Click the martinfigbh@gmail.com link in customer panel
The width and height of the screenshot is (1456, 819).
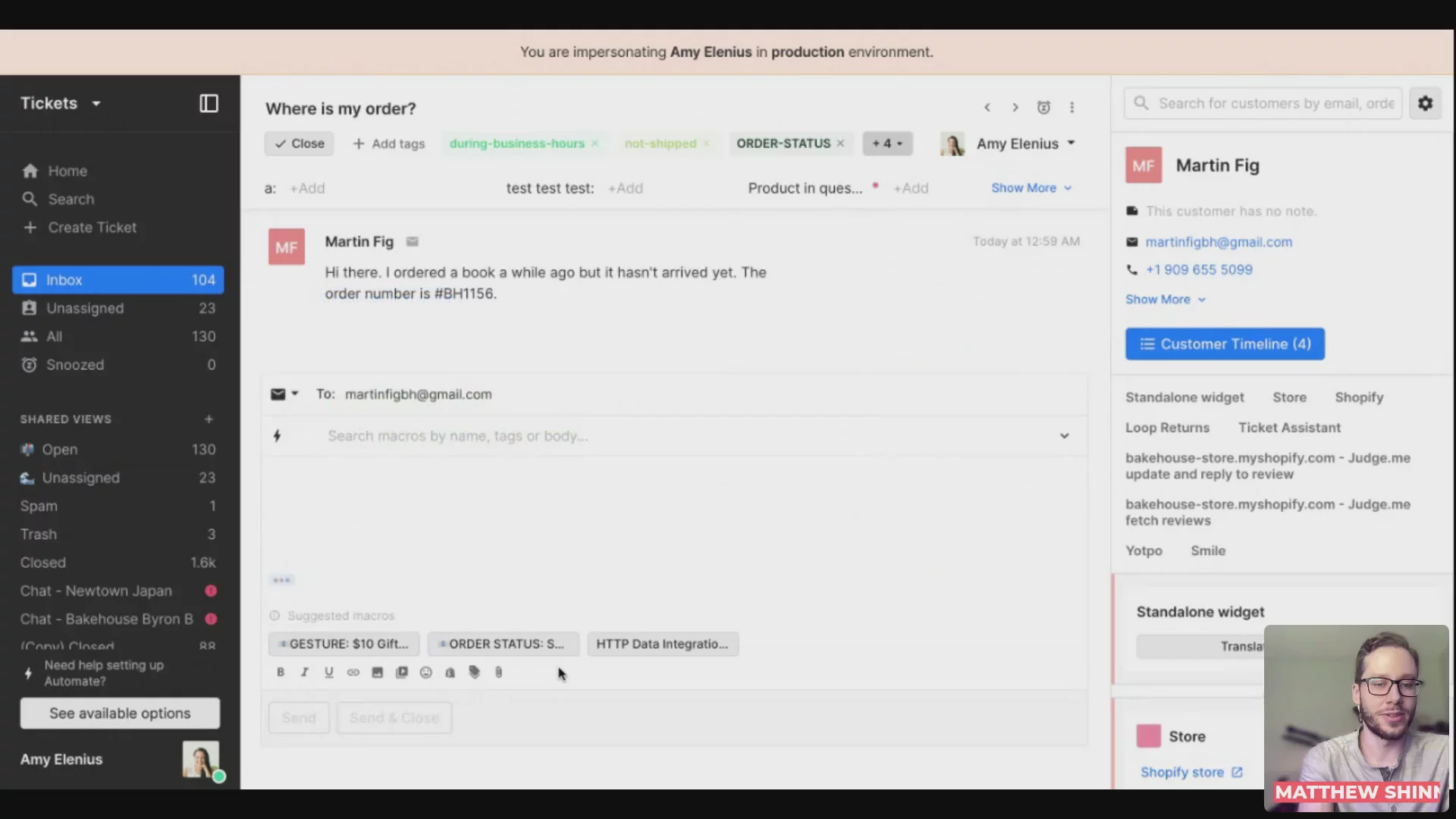1219,242
